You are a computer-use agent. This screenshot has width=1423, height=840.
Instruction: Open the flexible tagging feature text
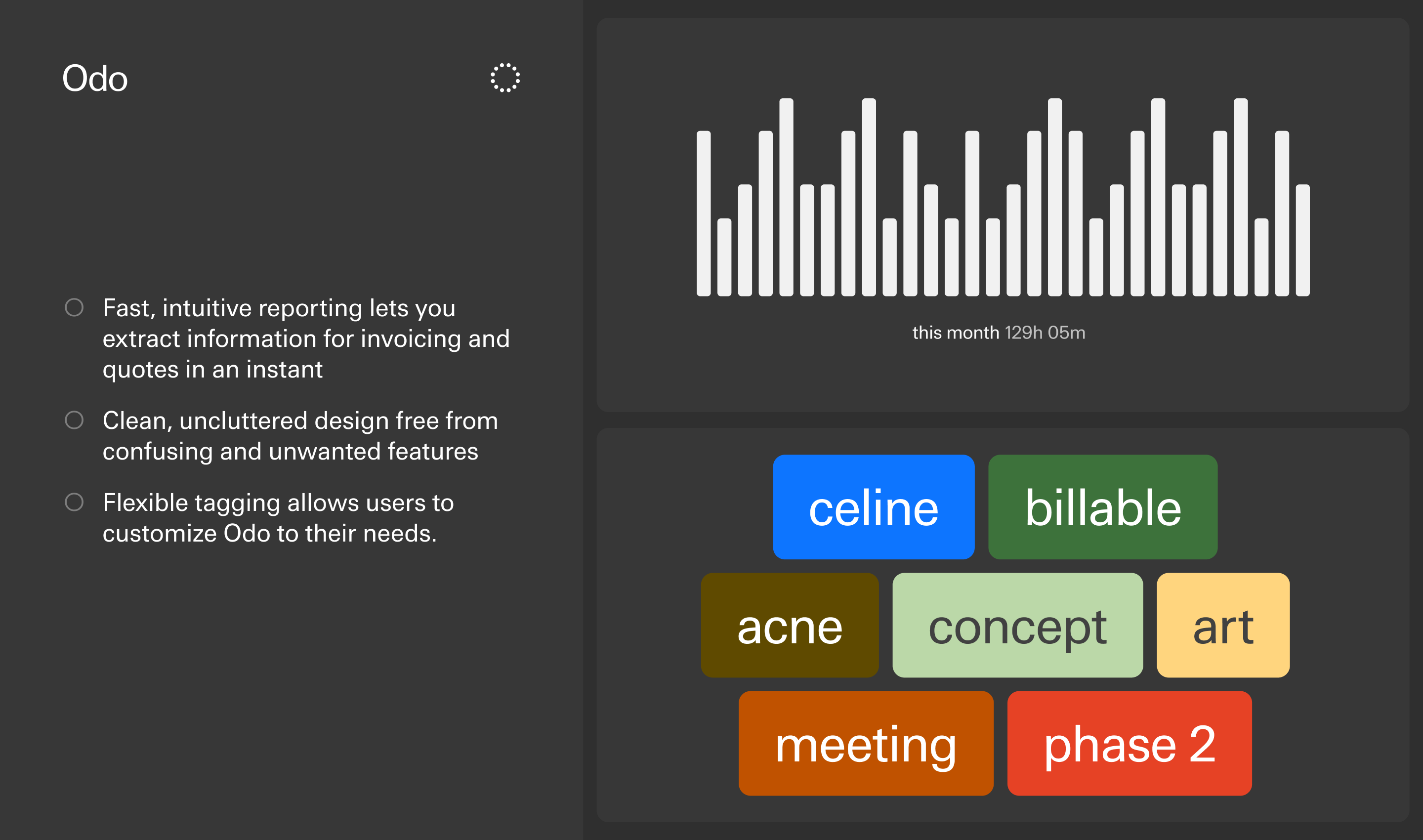coord(278,518)
